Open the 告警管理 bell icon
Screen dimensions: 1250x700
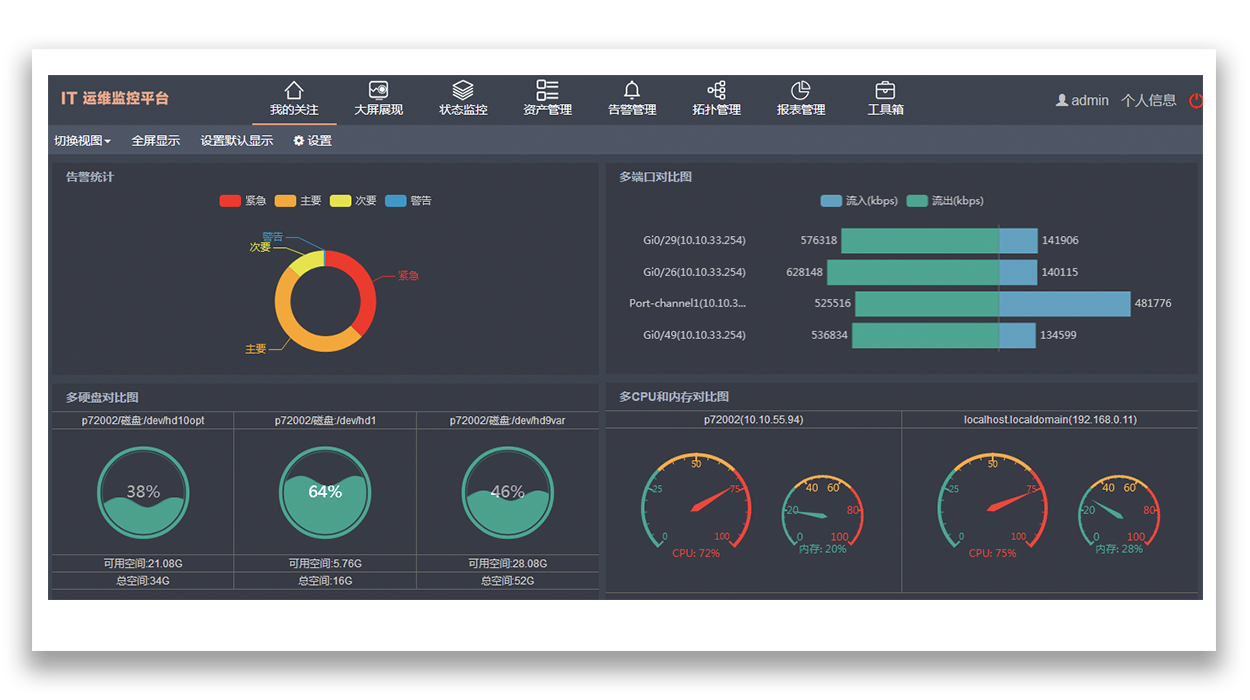pyautogui.click(x=632, y=90)
